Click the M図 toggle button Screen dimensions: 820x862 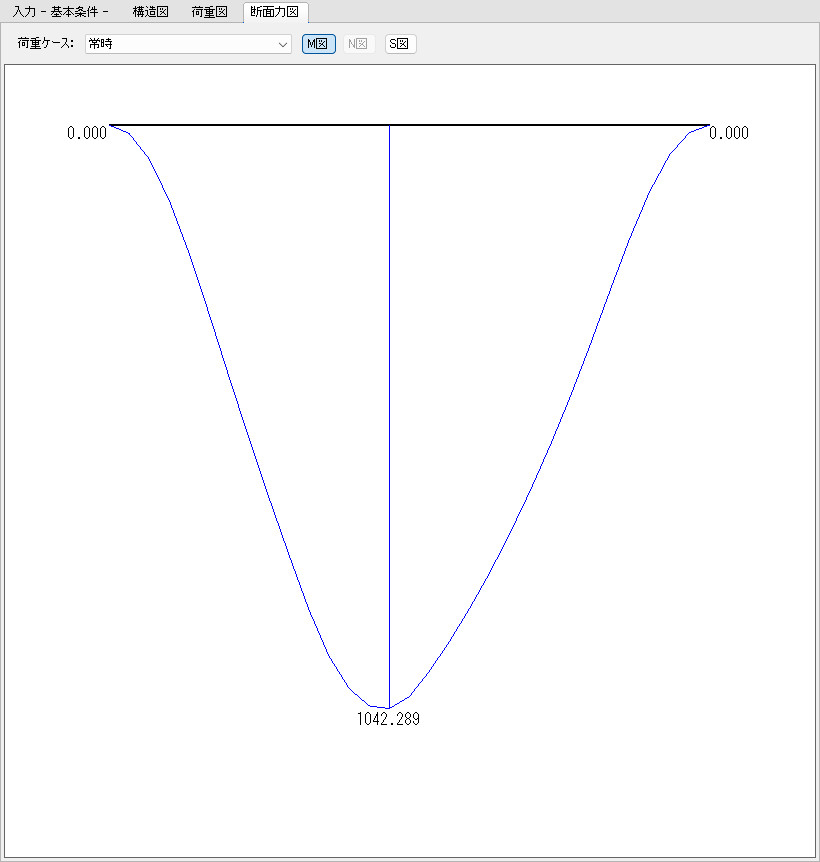pos(318,44)
